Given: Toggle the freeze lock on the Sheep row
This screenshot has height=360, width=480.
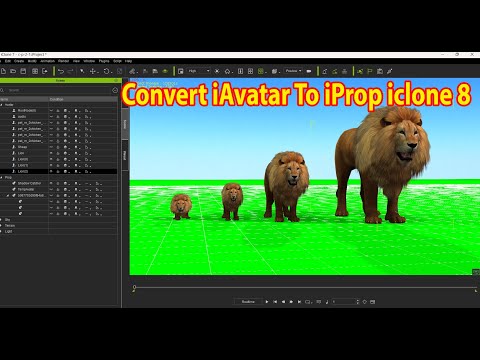Looking at the screenshot, I should pos(58,147).
